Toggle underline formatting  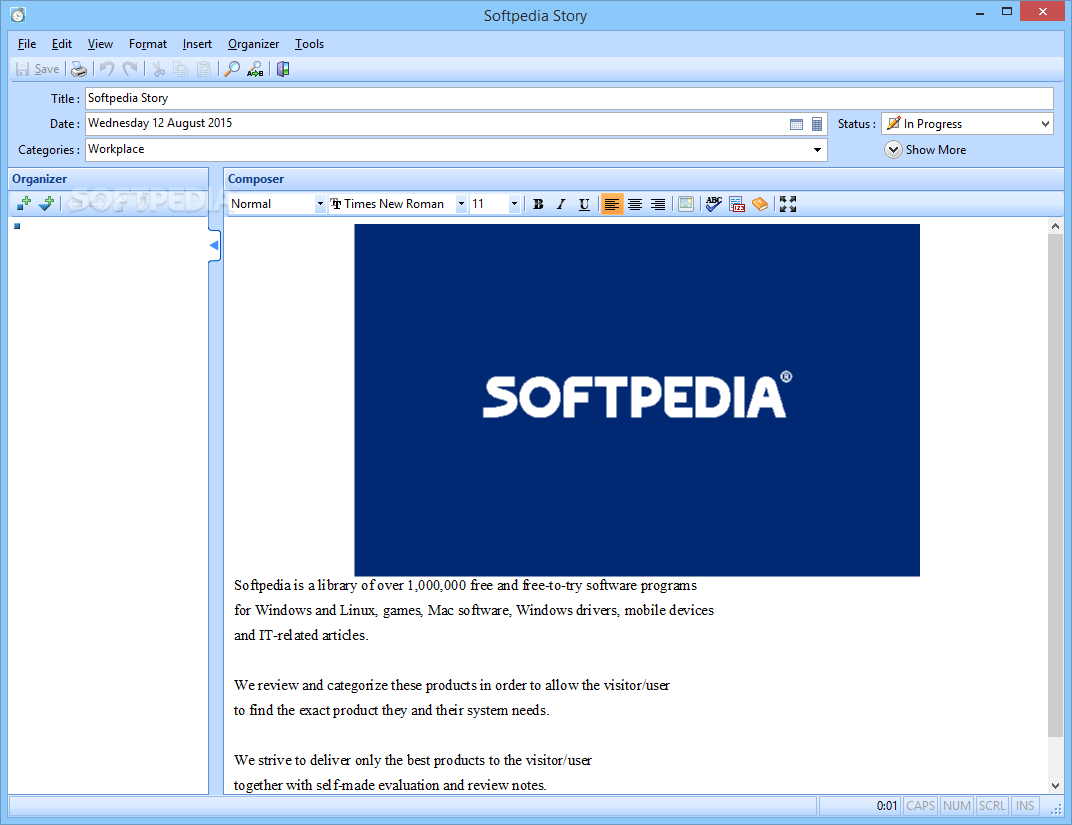pyautogui.click(x=584, y=204)
